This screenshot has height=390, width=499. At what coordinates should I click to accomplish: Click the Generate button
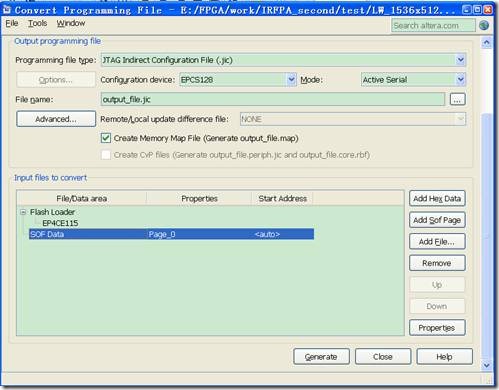[x=321, y=357]
